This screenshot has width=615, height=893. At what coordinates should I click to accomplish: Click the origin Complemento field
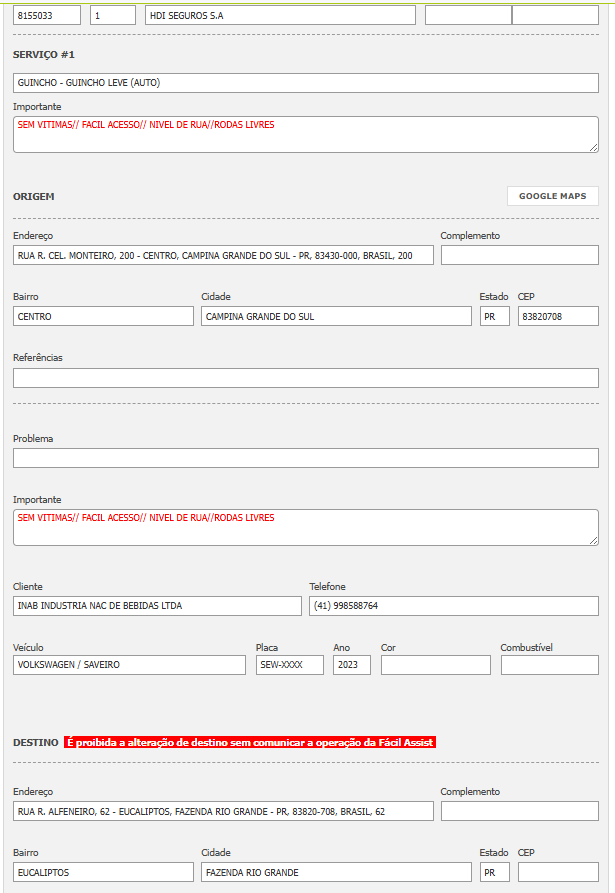tap(520, 255)
